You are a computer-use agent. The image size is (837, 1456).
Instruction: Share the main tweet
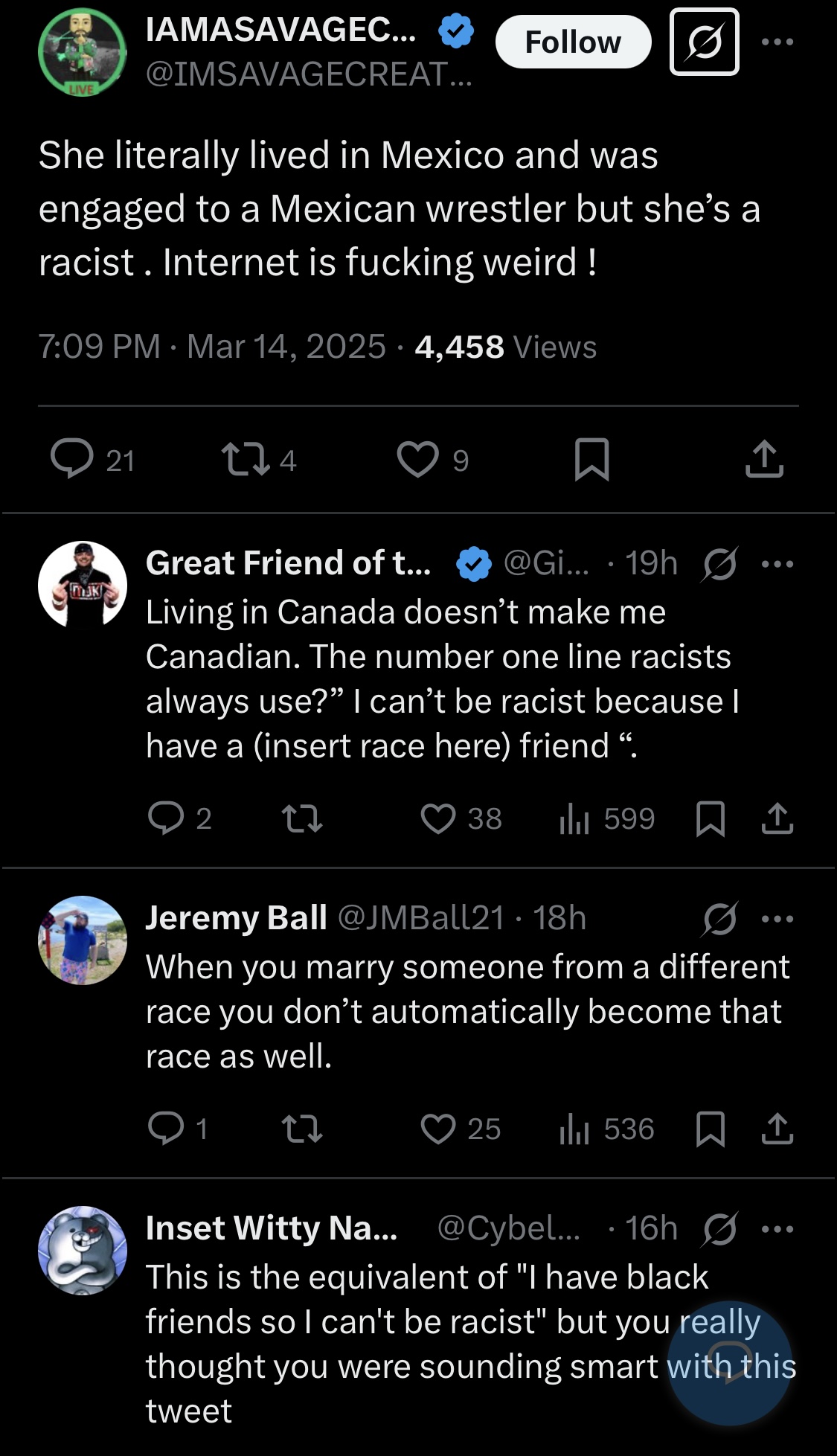click(764, 458)
